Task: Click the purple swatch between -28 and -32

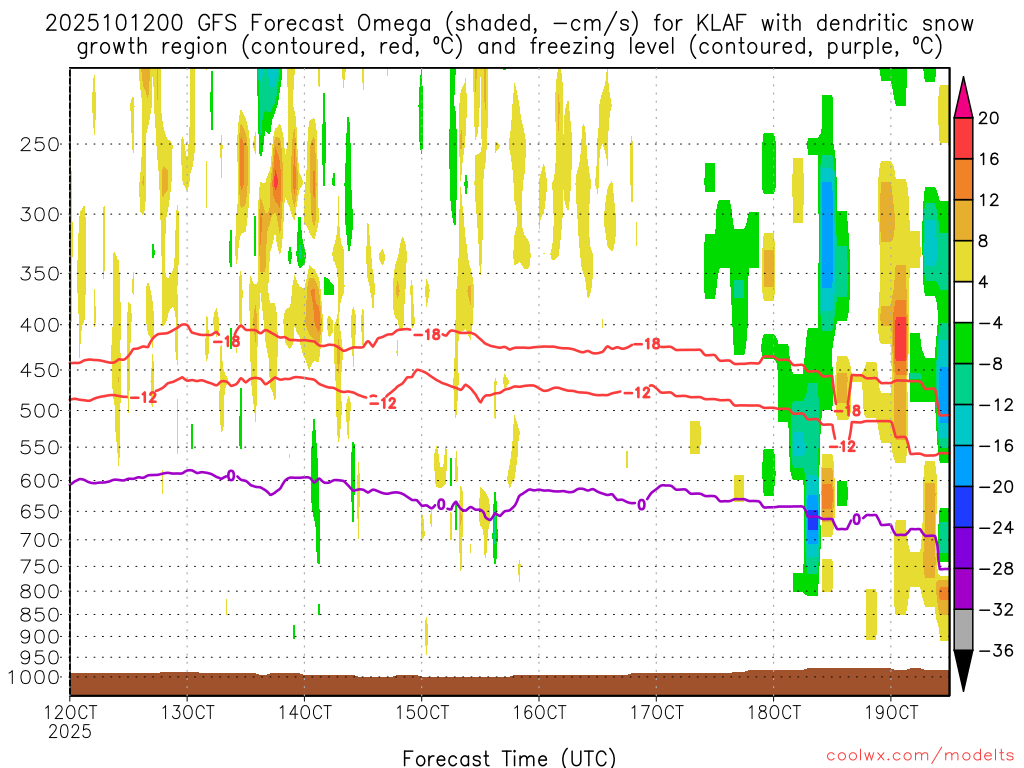Action: point(963,589)
